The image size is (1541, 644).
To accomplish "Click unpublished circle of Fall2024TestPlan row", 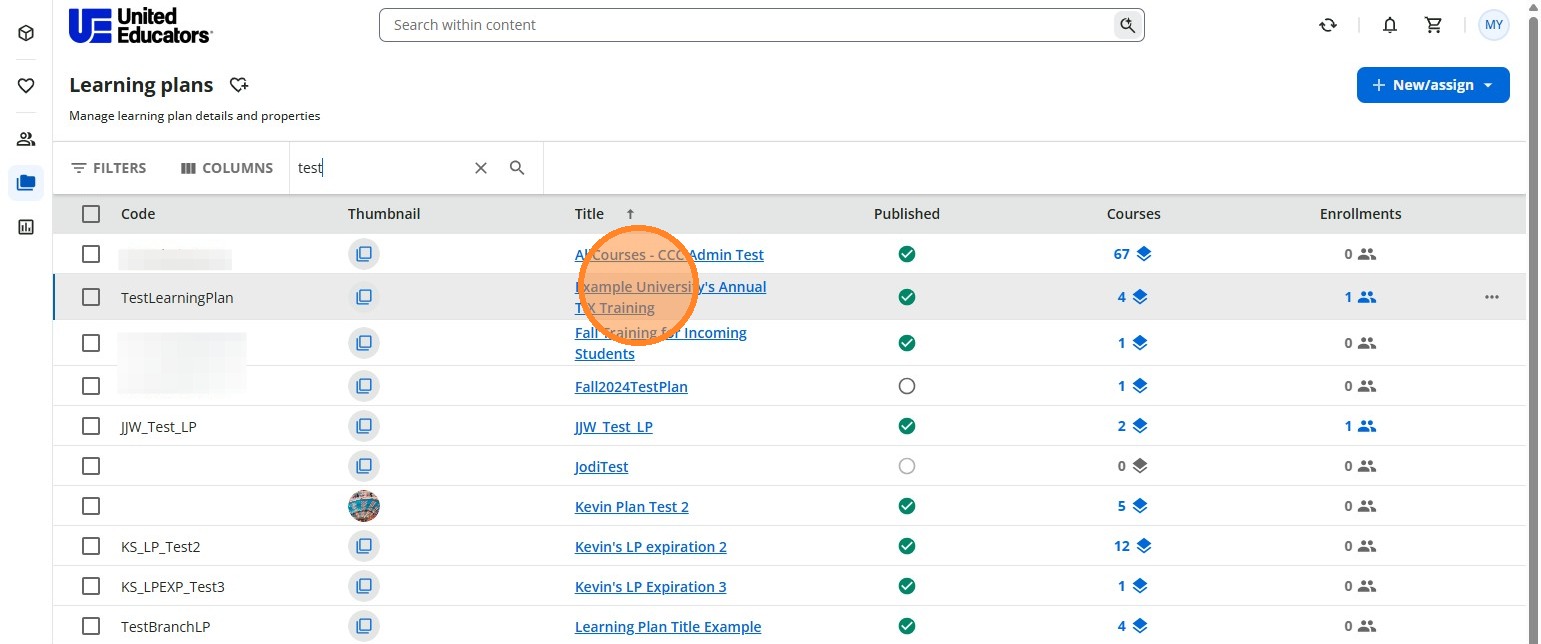I will point(907,386).
